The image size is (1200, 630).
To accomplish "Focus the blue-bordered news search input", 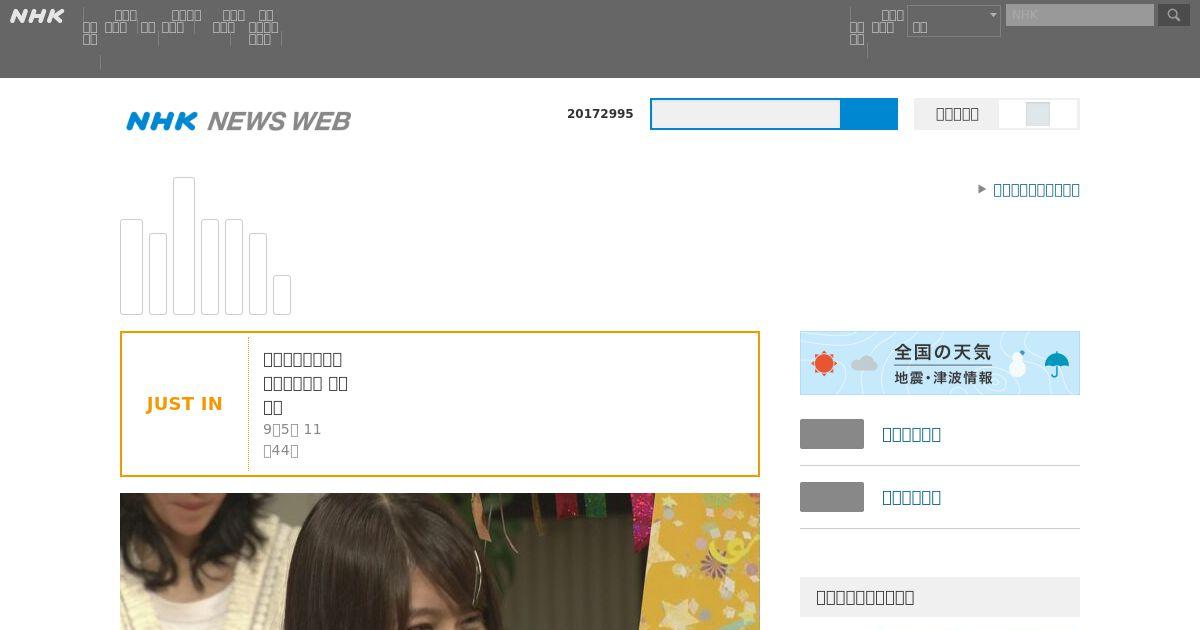I will click(746, 114).
